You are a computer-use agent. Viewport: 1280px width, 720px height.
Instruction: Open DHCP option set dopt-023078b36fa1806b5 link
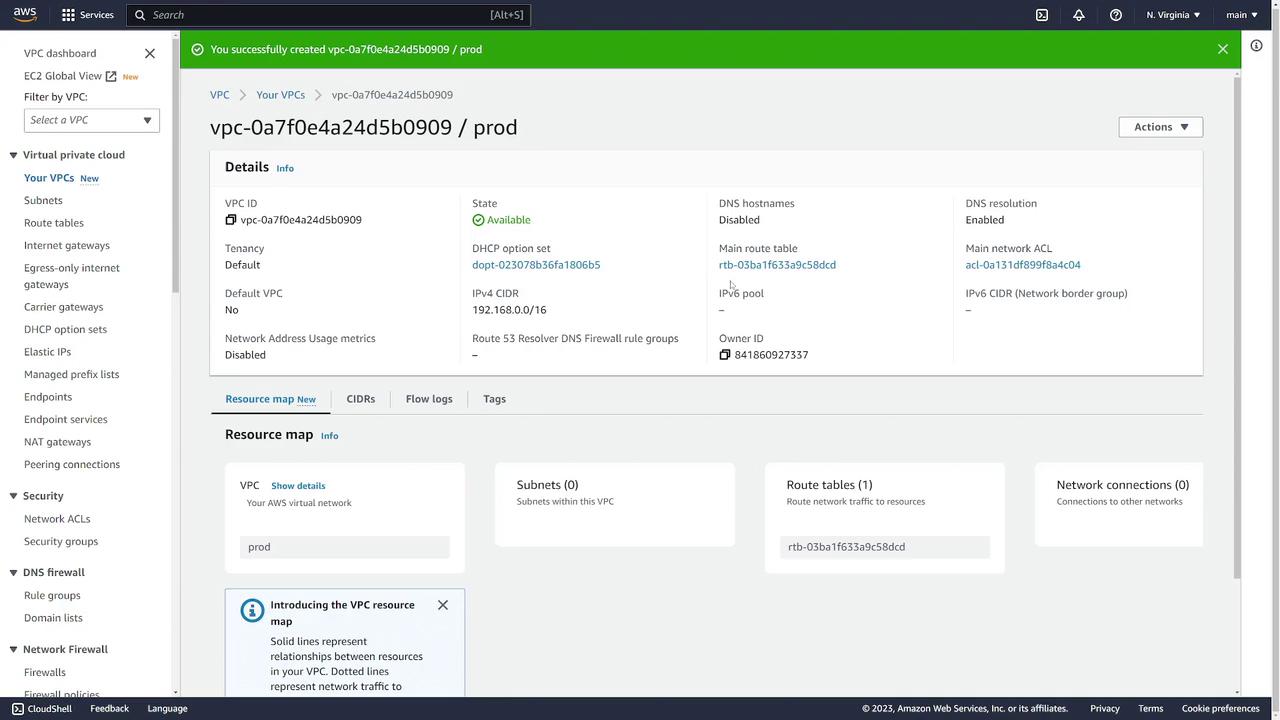tap(536, 265)
